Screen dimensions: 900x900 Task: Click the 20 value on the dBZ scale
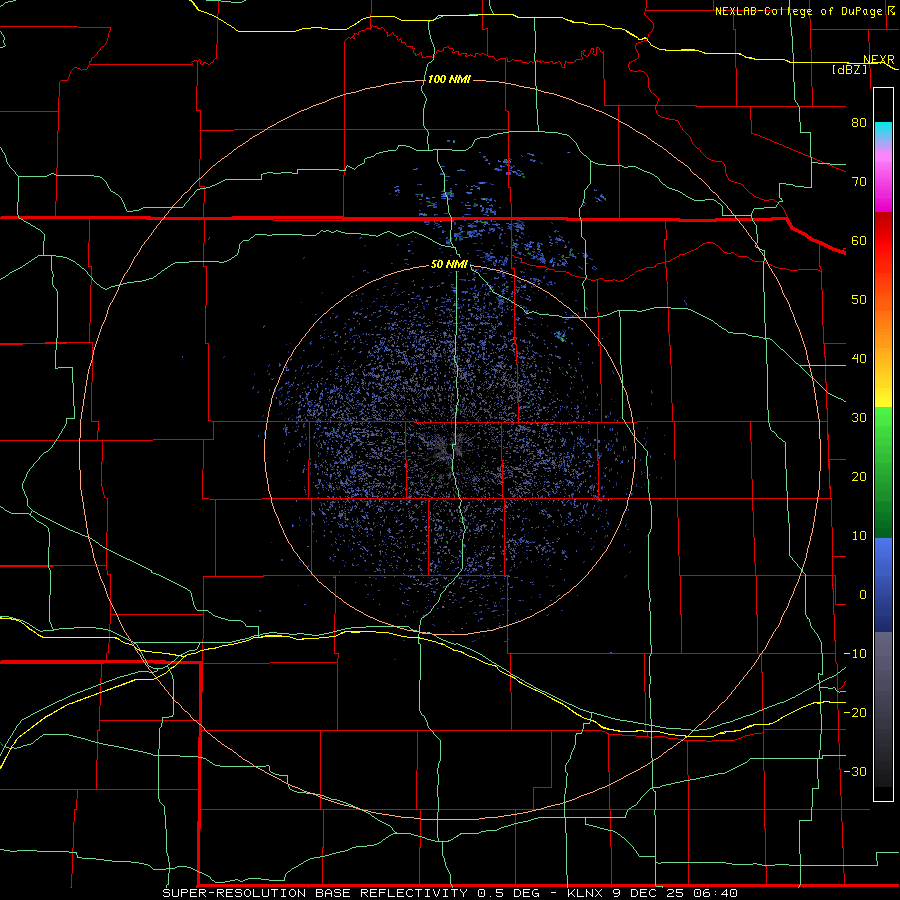[859, 477]
